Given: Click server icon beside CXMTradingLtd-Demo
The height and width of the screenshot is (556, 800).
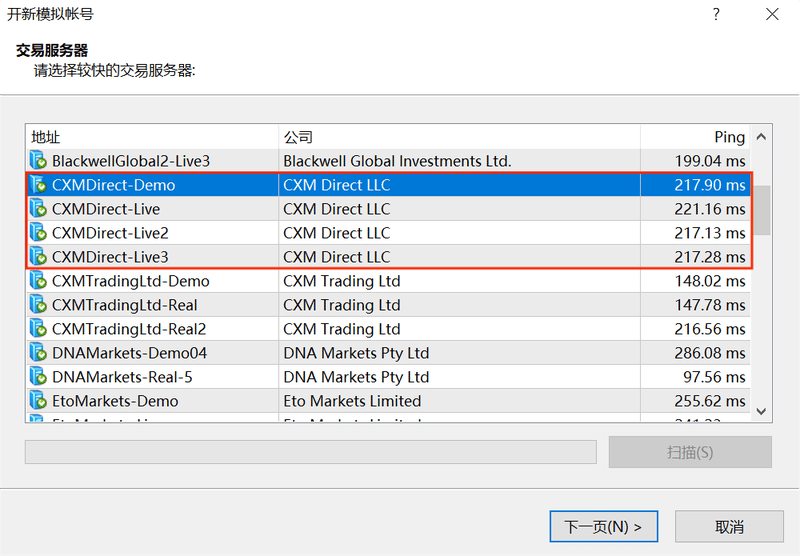Looking at the screenshot, I should click(x=38, y=281).
